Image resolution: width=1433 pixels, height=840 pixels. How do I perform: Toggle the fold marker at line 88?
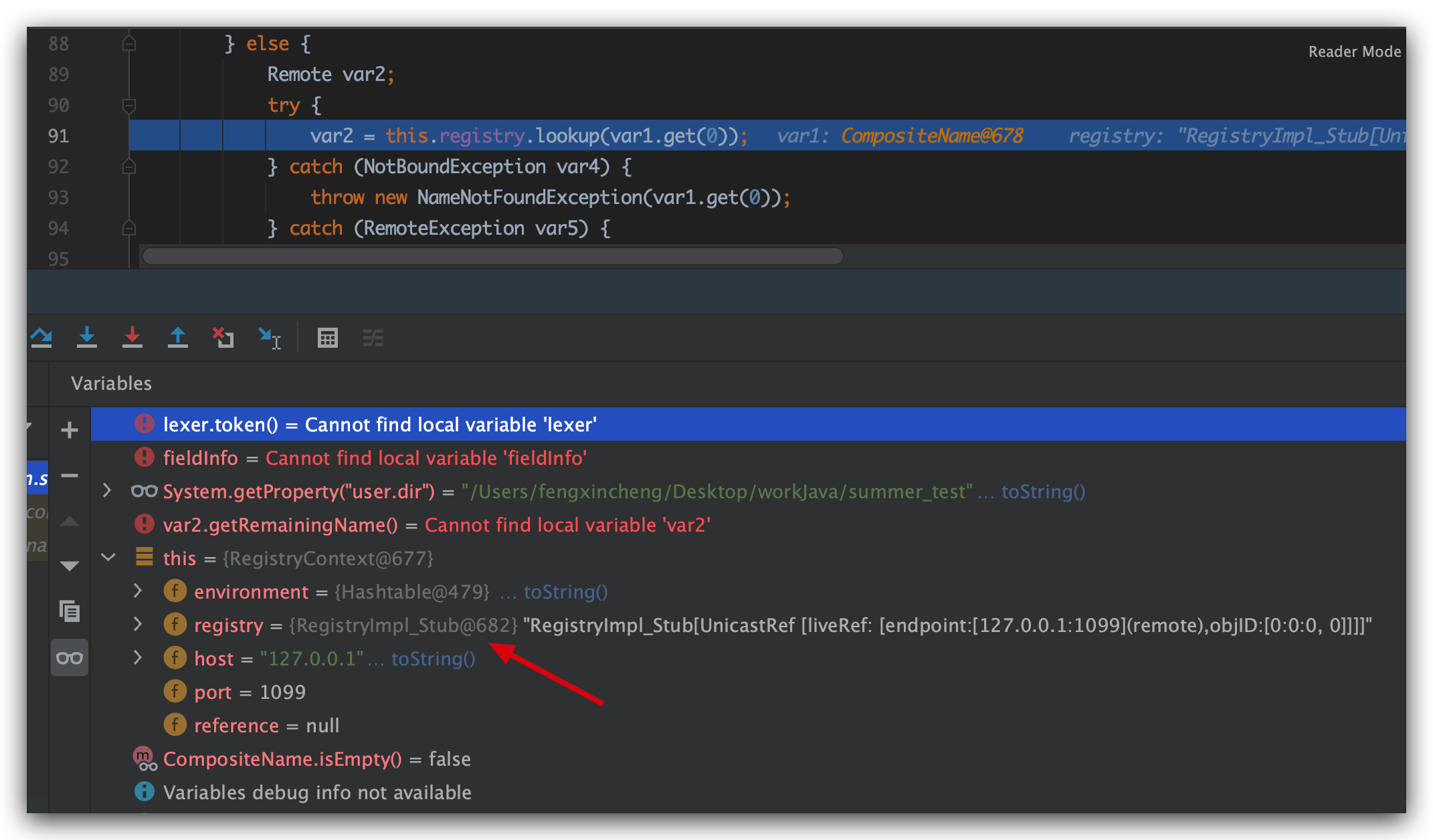129,44
